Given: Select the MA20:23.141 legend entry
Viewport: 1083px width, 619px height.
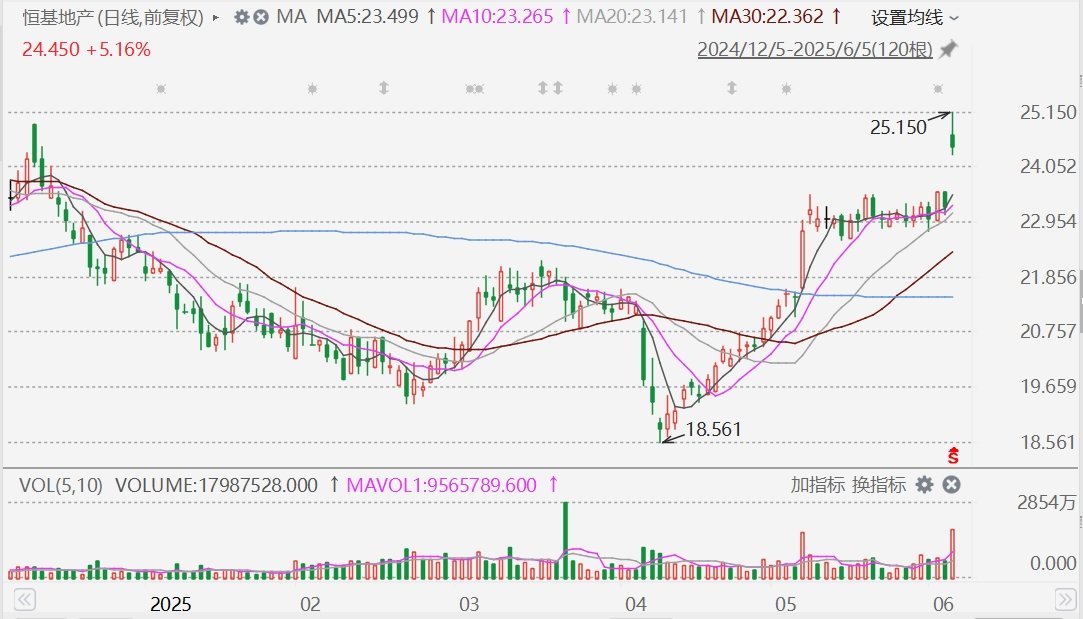Looking at the screenshot, I should coord(632,17).
